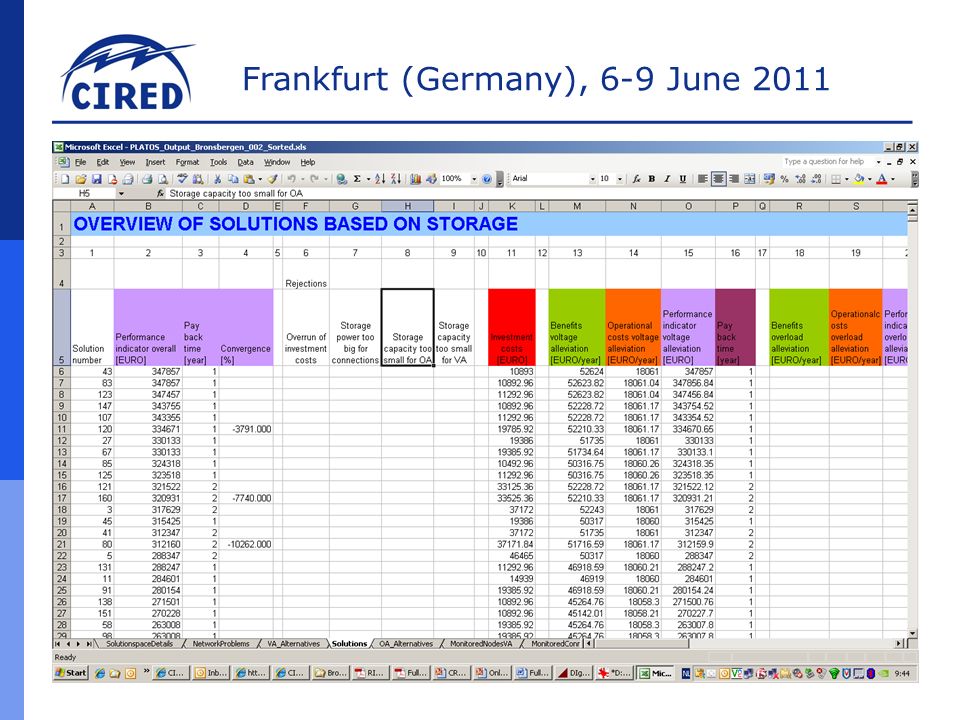Screen dimensions: 960x720
Task: Click the 'Type a question for help' box
Action: pyautogui.click(x=827, y=162)
